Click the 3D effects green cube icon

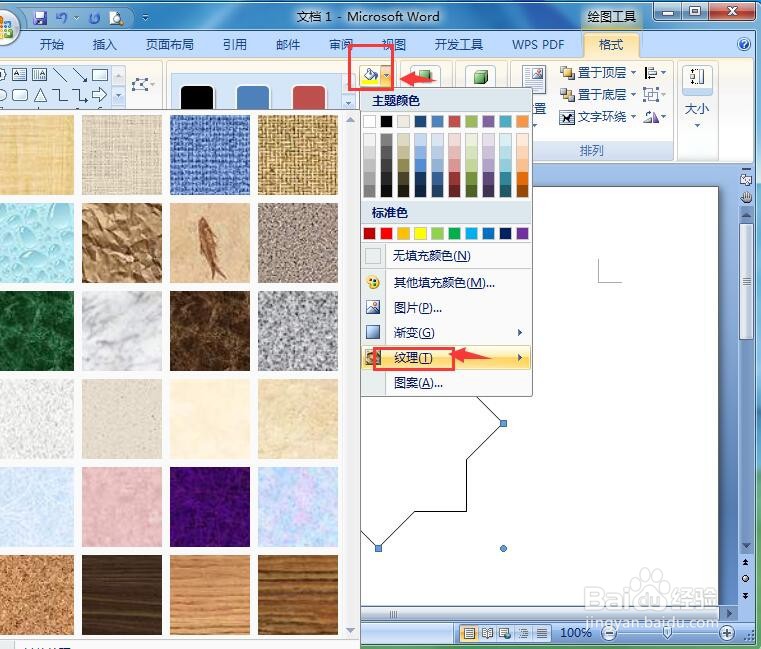[480, 77]
